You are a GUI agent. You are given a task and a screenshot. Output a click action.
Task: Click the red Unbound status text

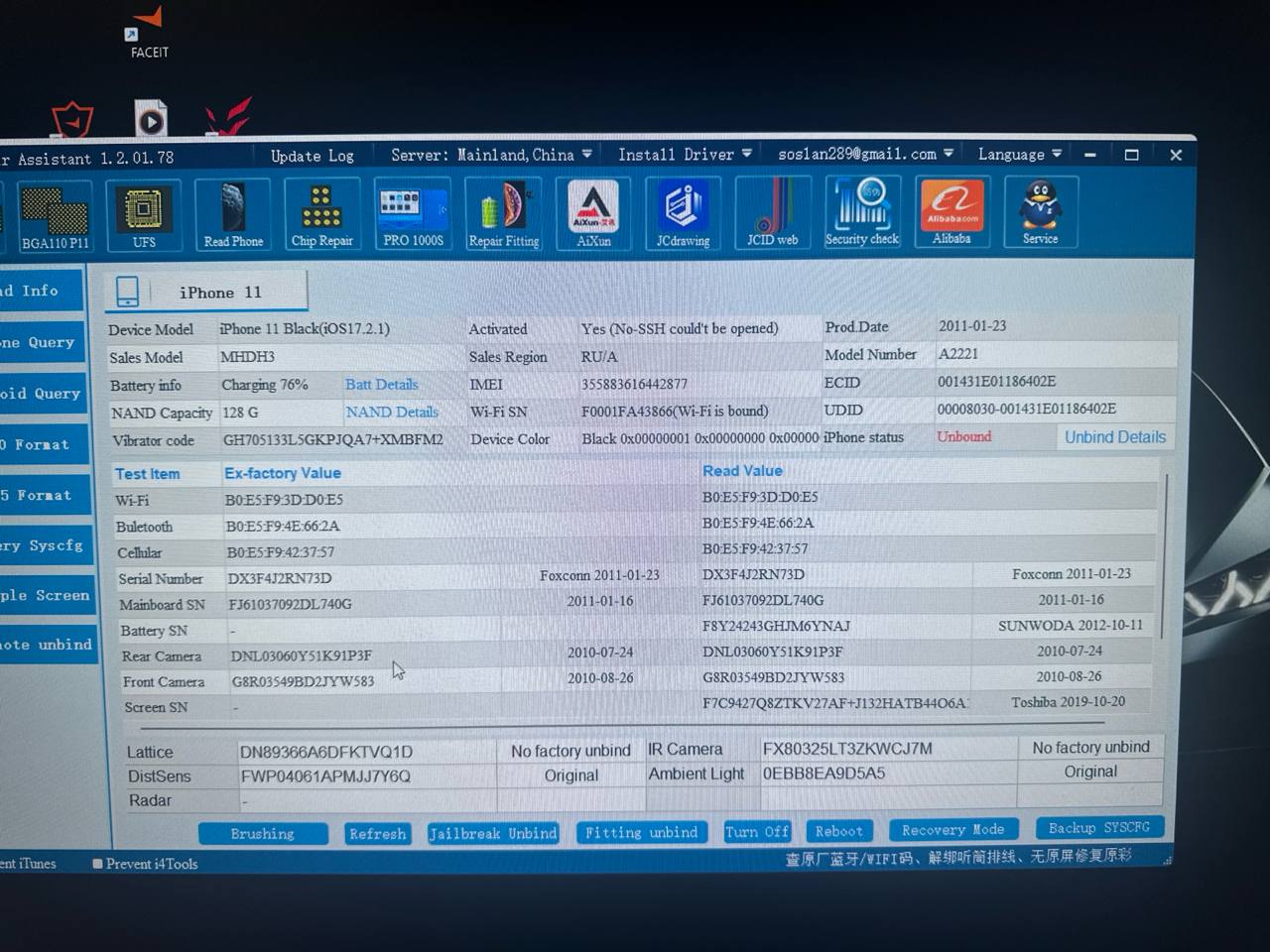tap(963, 436)
